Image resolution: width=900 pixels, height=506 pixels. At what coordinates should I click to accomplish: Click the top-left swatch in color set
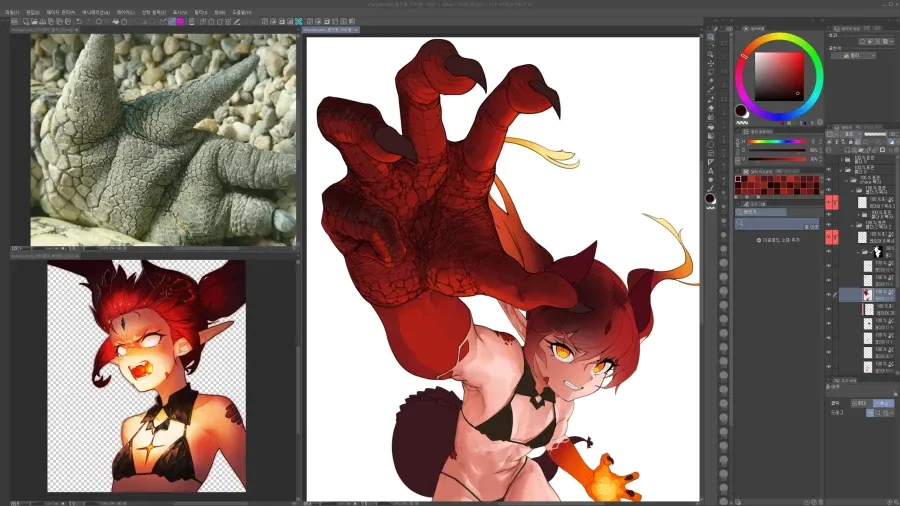pyautogui.click(x=738, y=180)
